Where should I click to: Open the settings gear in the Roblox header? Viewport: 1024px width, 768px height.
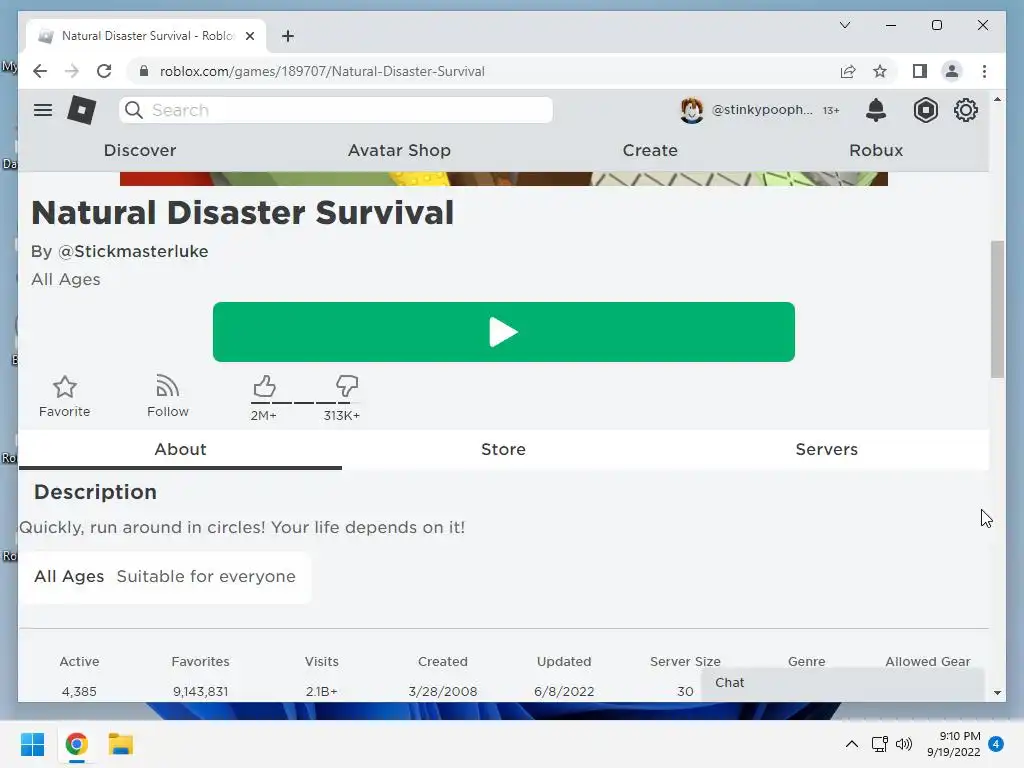[x=966, y=110]
